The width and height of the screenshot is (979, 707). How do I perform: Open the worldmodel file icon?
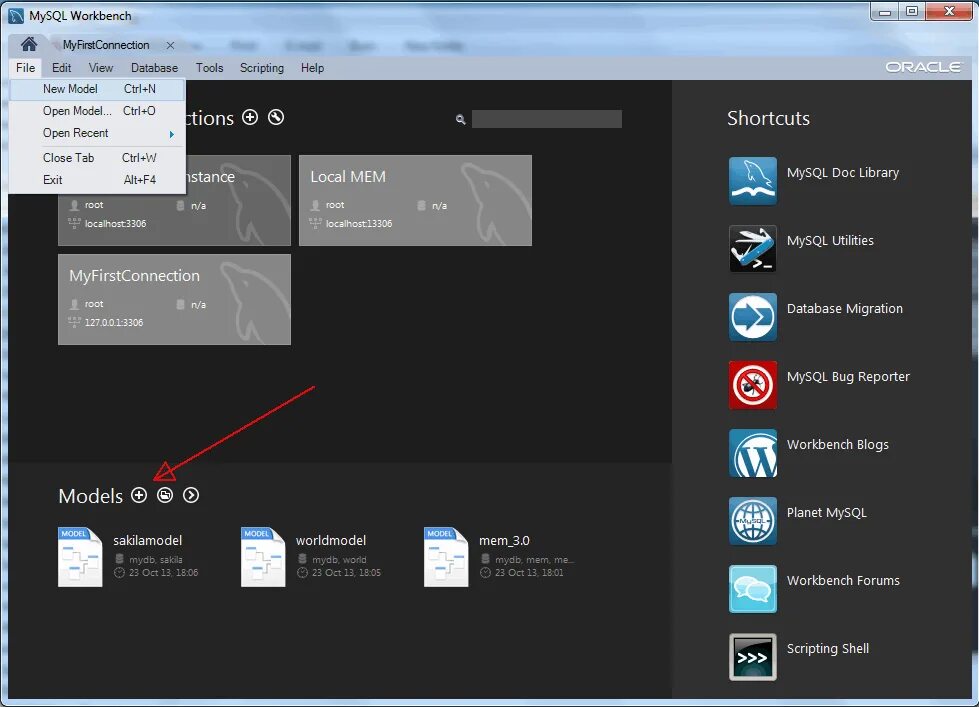tap(263, 557)
